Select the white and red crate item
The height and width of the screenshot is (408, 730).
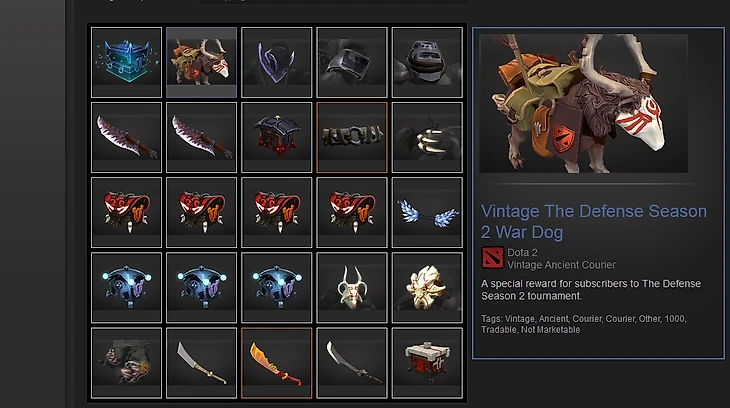427,363
